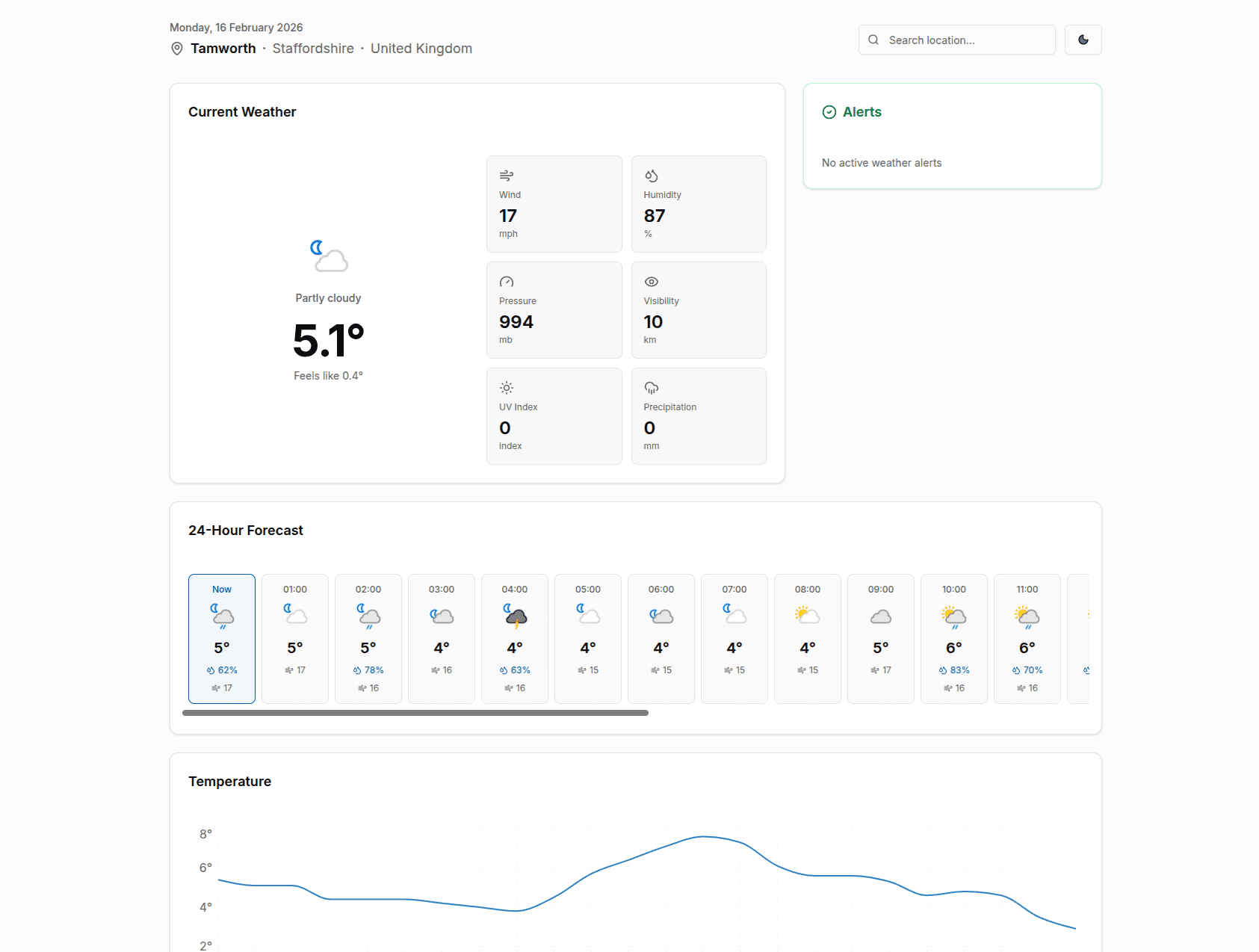Image resolution: width=1259 pixels, height=952 pixels.
Task: Select the 05:00 hourly forecast card
Action: 587,639
